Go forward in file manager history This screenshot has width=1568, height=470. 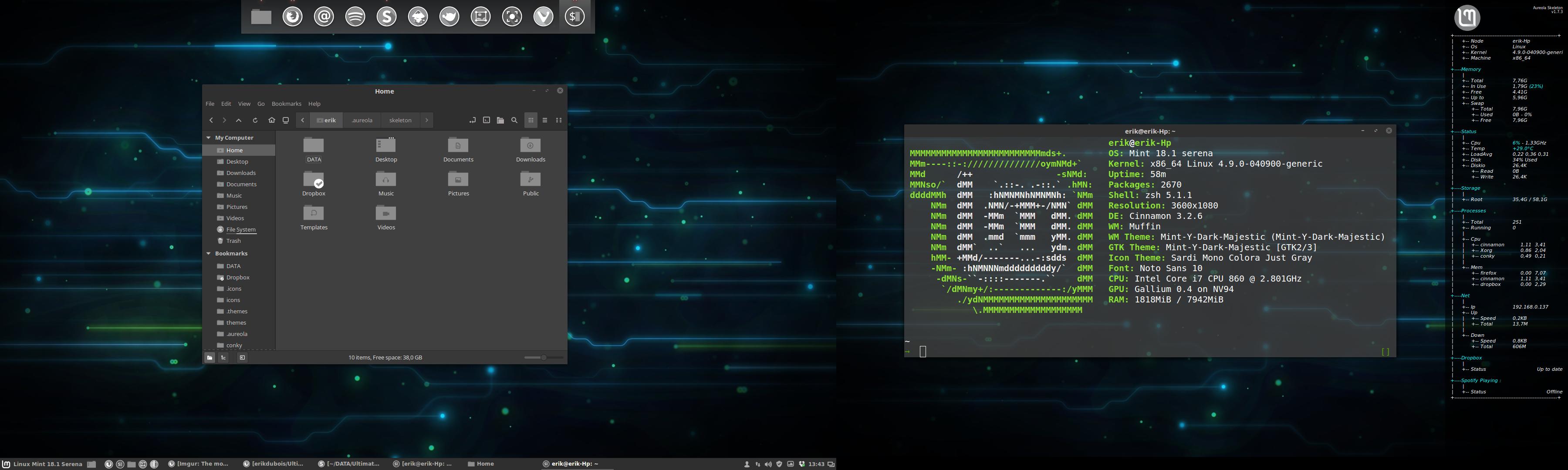tap(225, 121)
